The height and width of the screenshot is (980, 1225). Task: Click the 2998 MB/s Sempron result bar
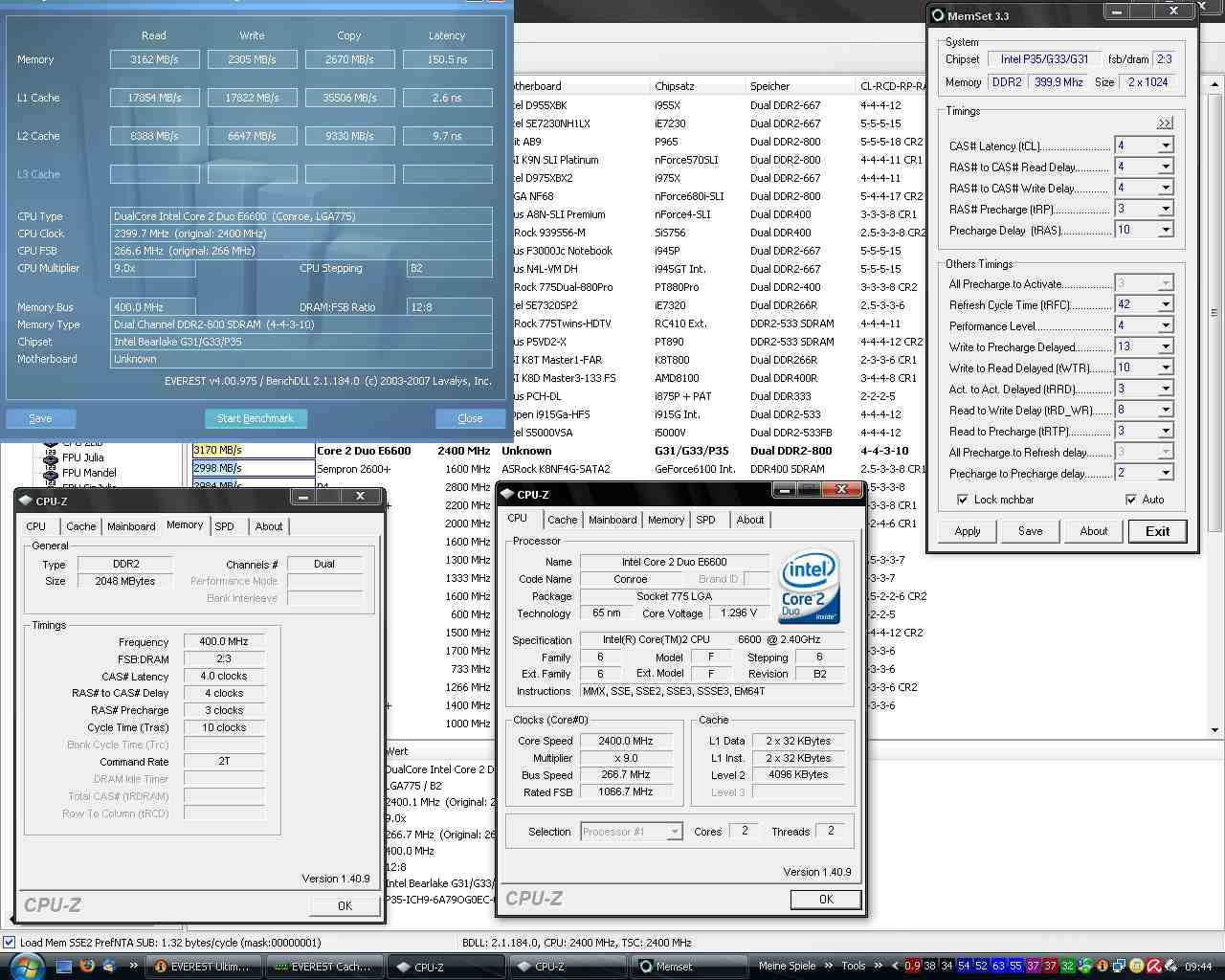(253, 468)
